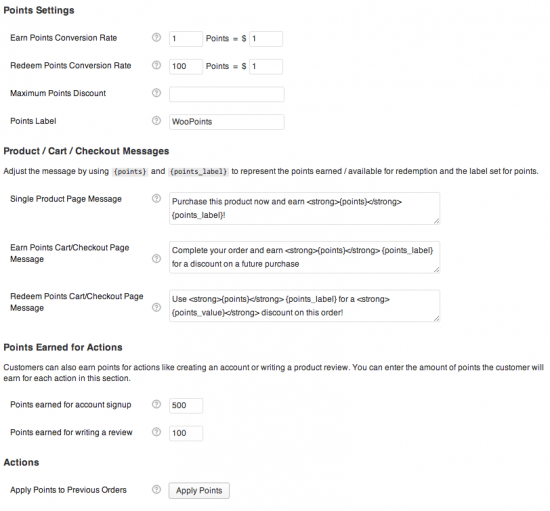Click help icon for Redeem Points Cart/Checkout Message
Viewport: 550px width, 511px height.
156,307
